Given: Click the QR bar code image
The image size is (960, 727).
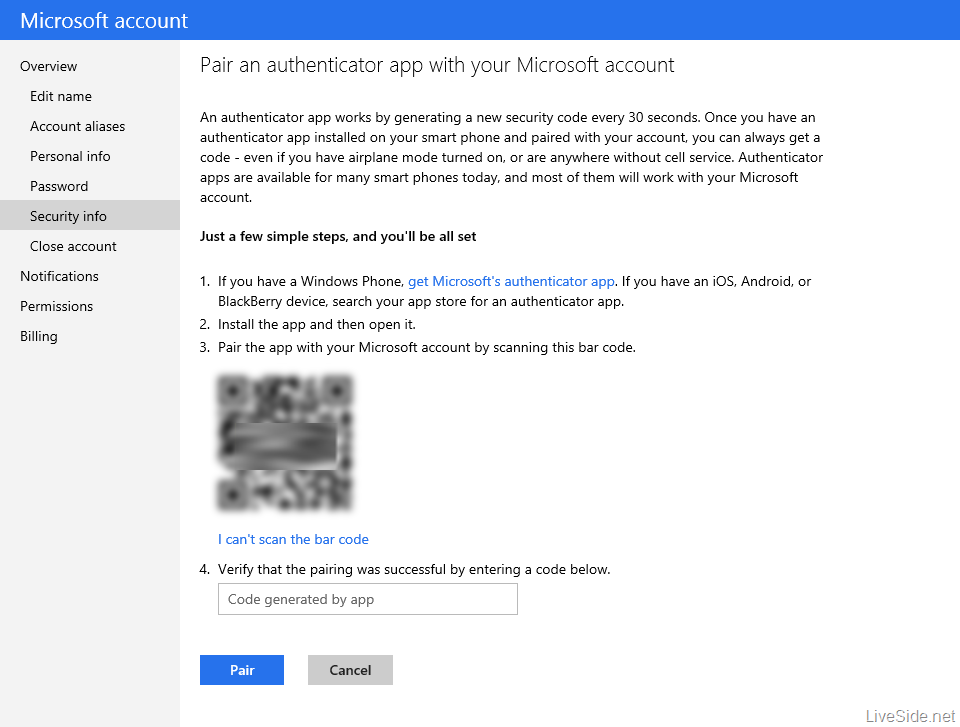Looking at the screenshot, I should [284, 444].
